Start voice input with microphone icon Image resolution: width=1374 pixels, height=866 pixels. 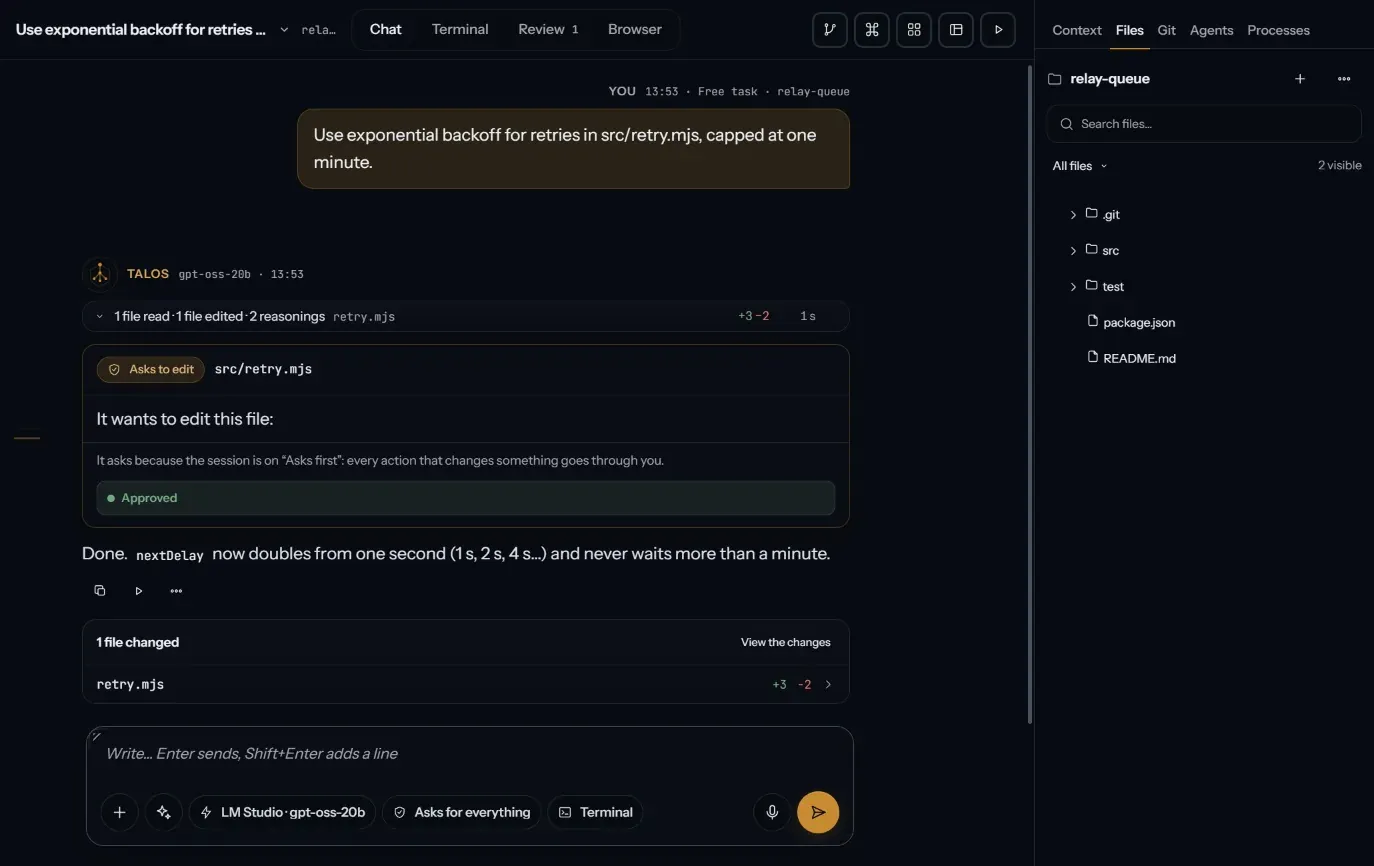(772, 812)
